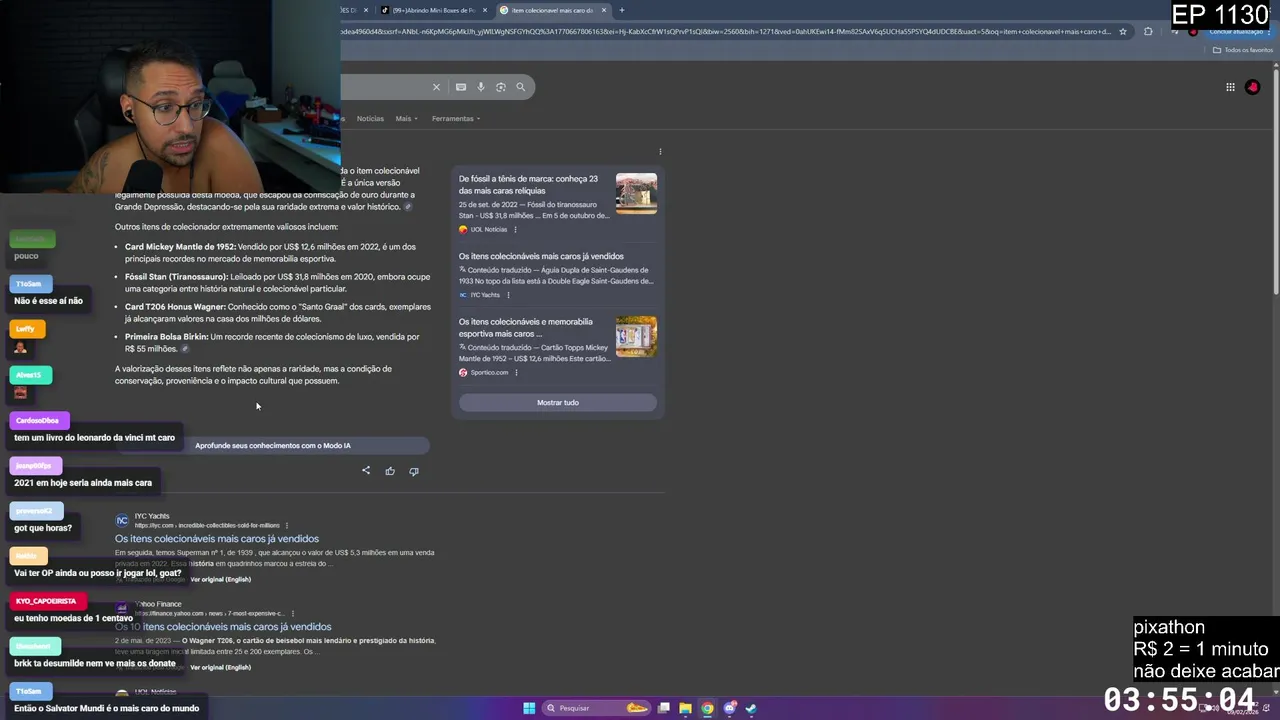Viewport: 1280px width, 720px height.
Task: Give thumbs up to the AI overview
Action: point(390,471)
